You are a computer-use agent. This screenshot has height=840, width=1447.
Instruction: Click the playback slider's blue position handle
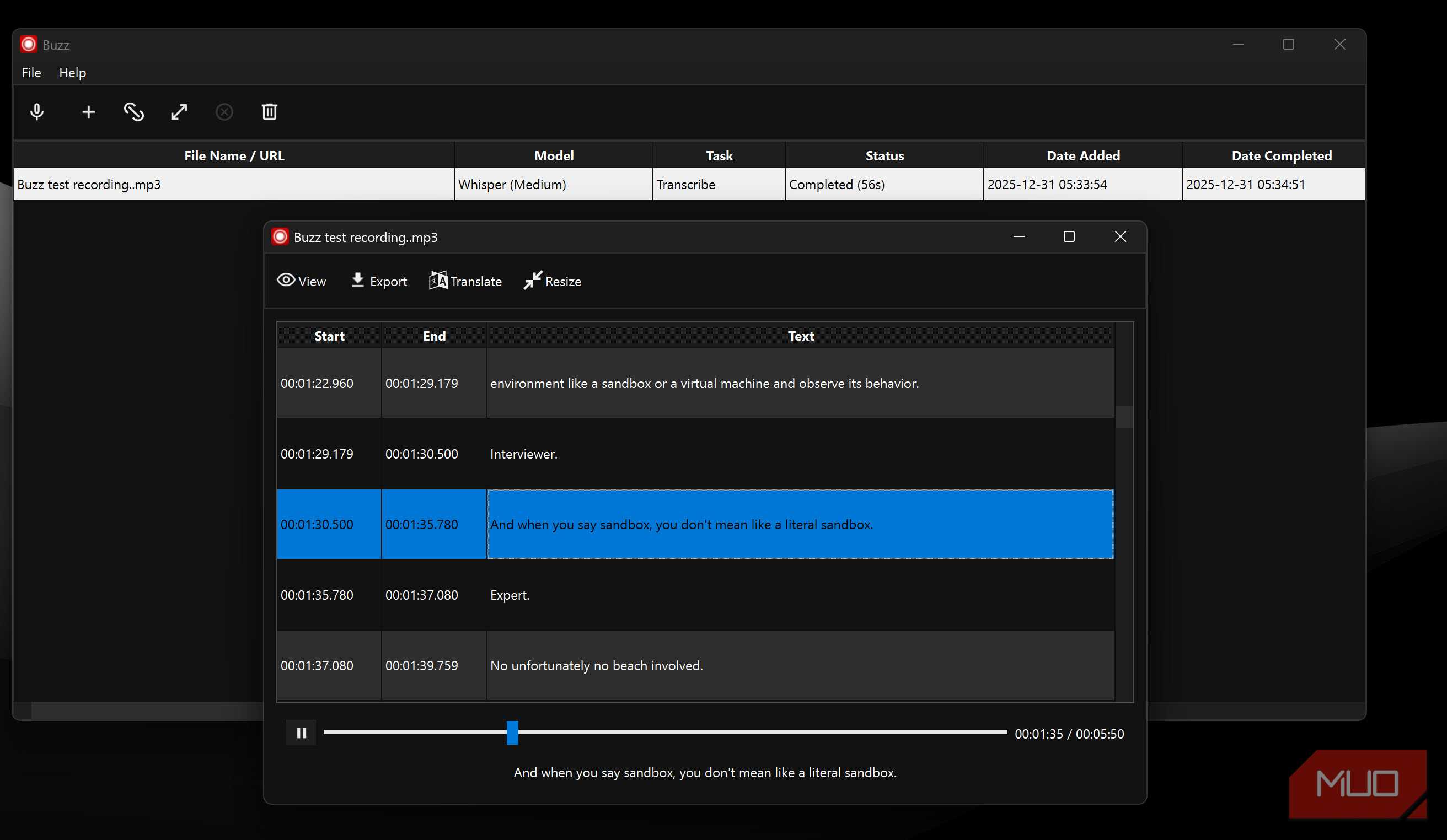[512, 733]
